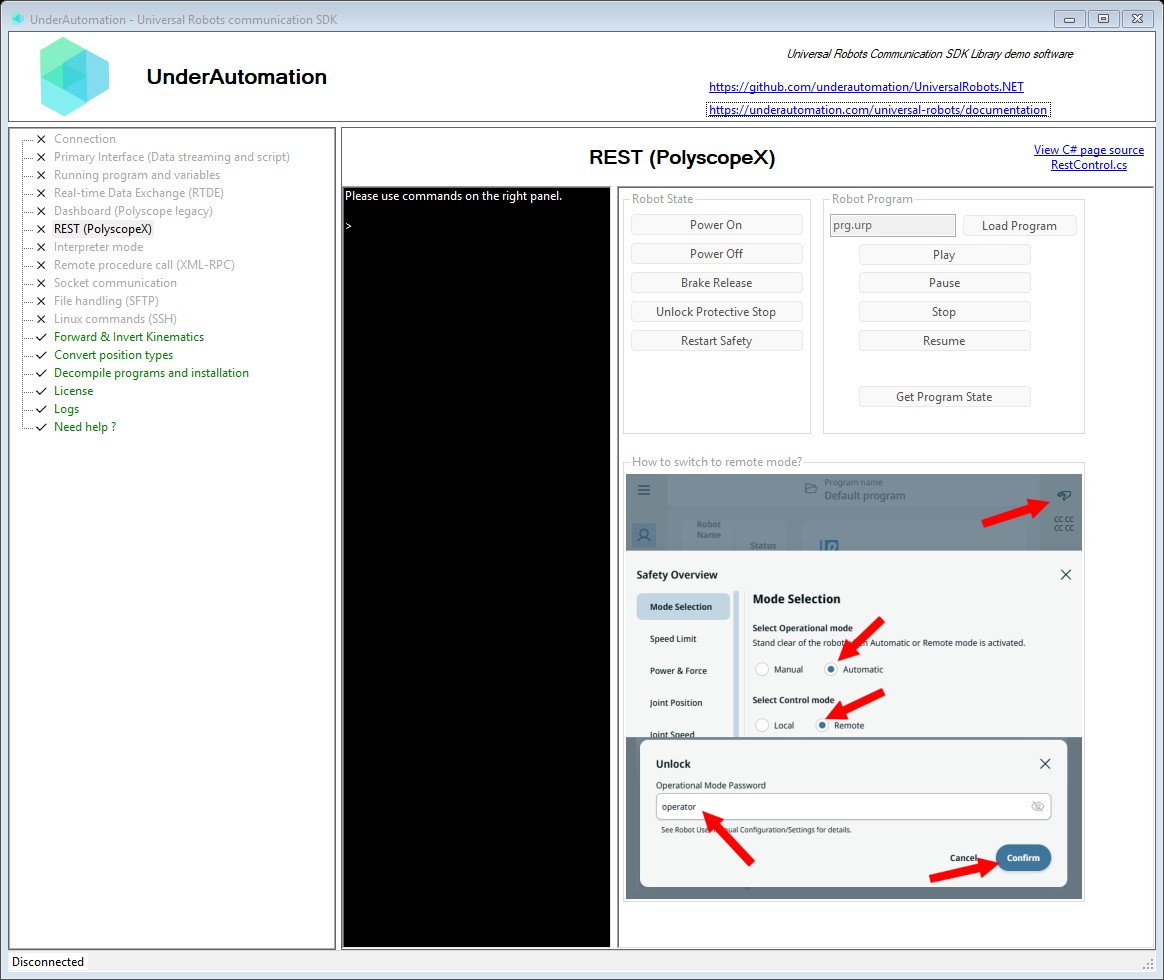The image size is (1164, 980).
Task: Click the Power Off button
Action: tap(716, 254)
